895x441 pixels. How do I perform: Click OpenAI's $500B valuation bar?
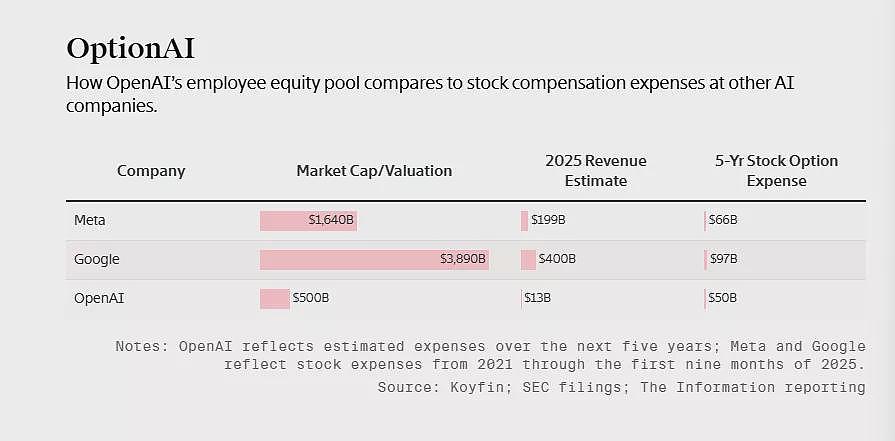point(275,298)
